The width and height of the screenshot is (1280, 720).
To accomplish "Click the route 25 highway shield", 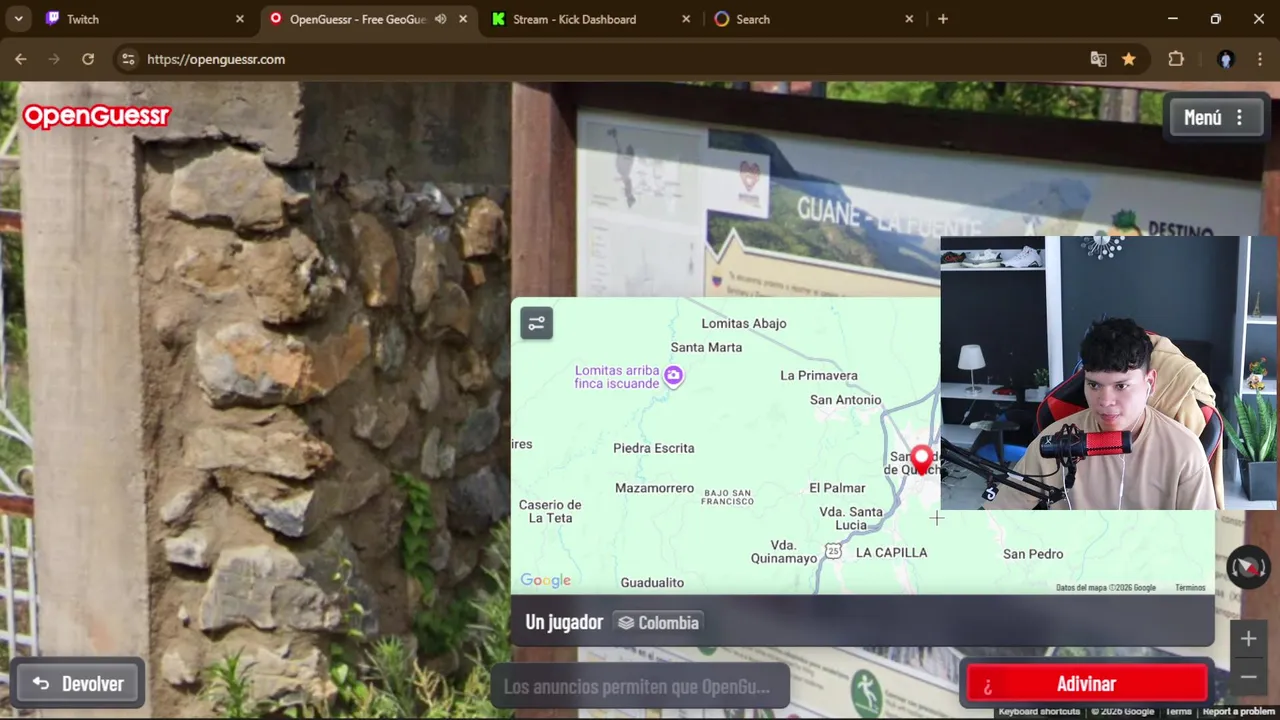I will point(833,551).
